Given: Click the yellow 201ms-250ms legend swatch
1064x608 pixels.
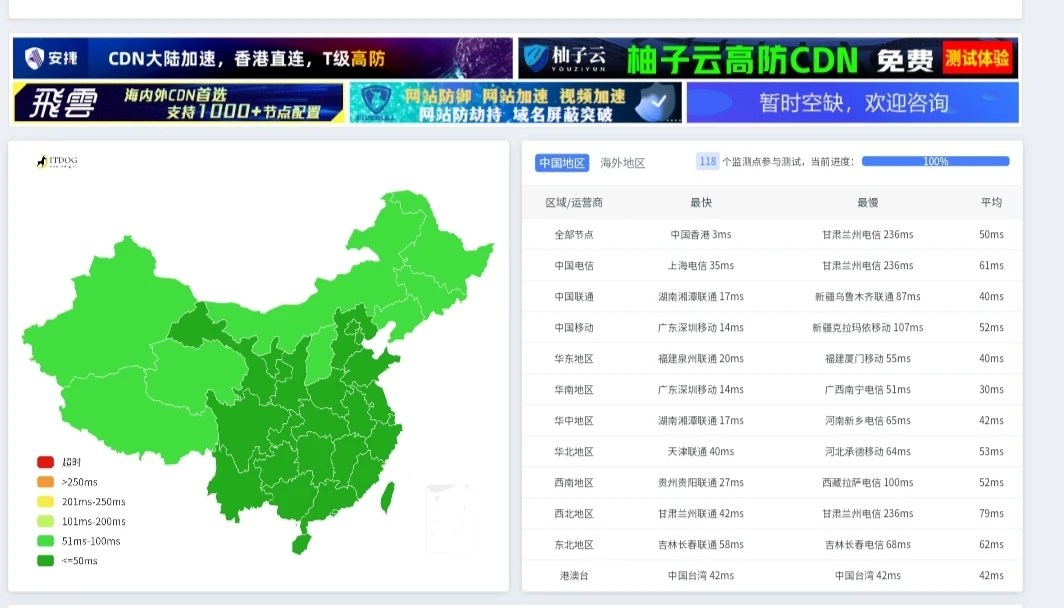Looking at the screenshot, I should pyautogui.click(x=45, y=501).
